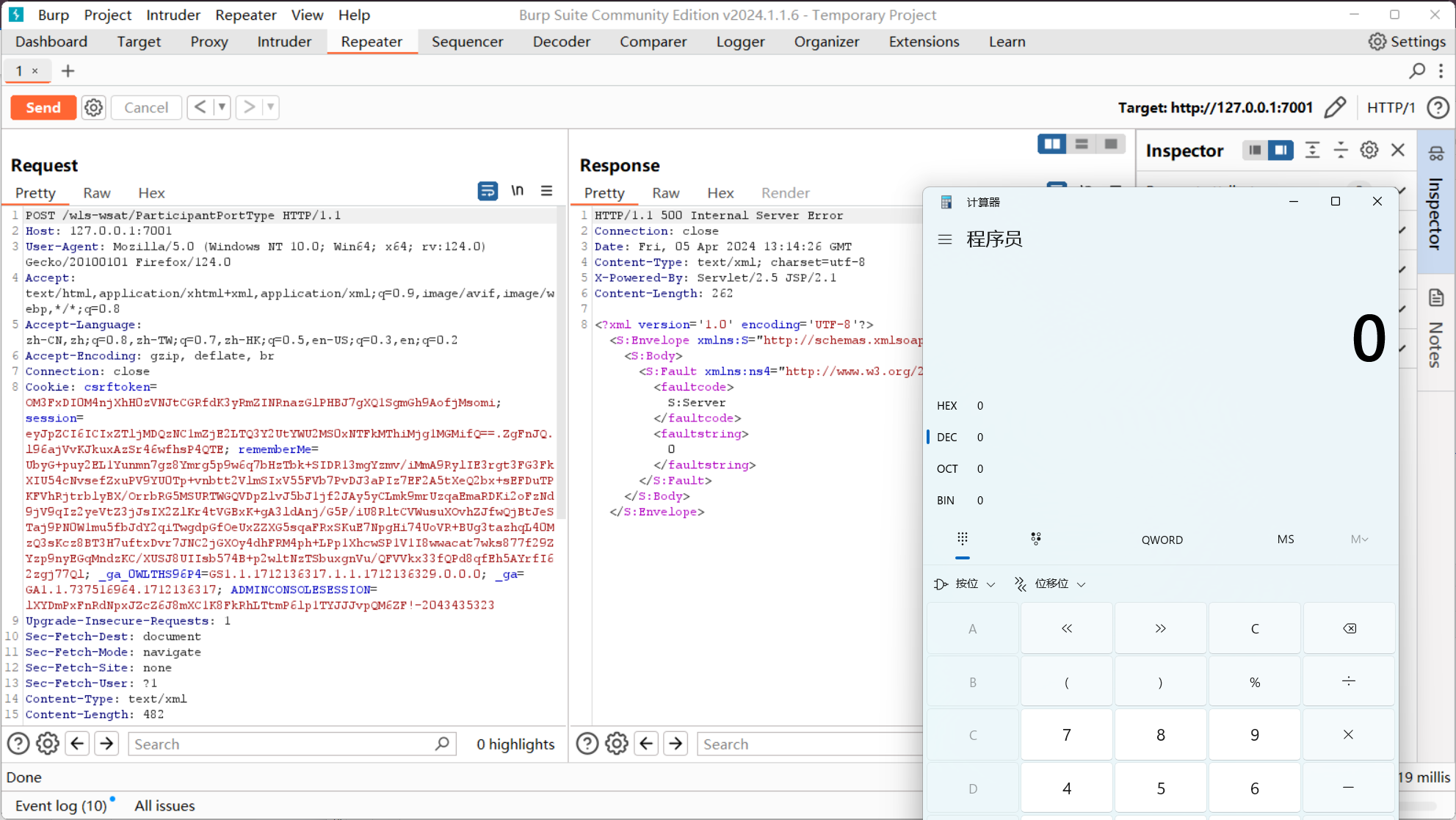Viewport: 1456px width, 820px height.
Task: Switch the response view to Render
Action: pos(785,192)
